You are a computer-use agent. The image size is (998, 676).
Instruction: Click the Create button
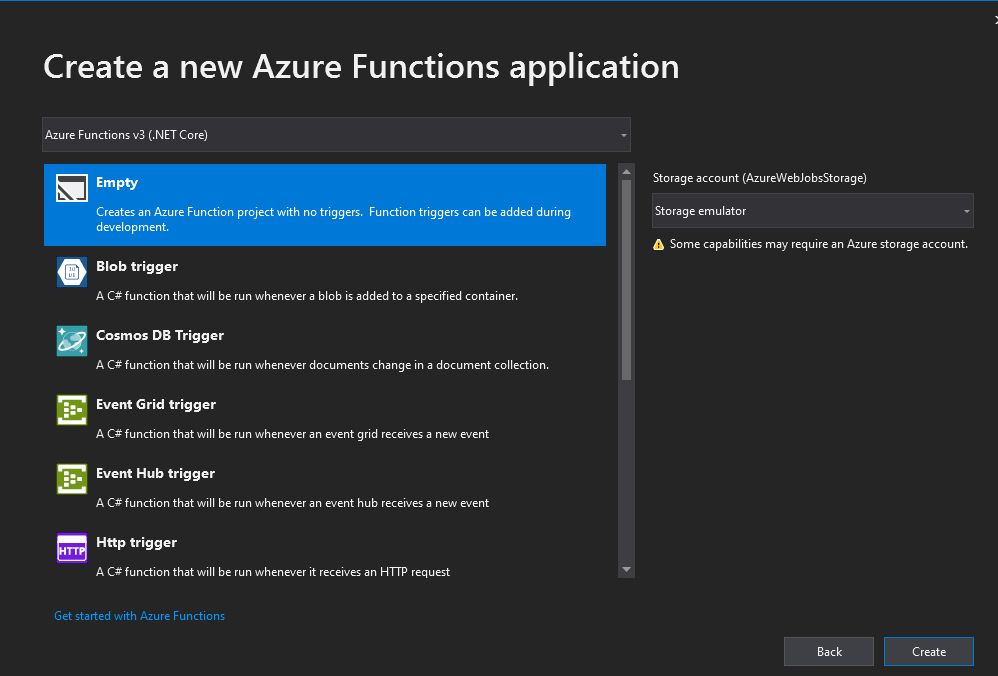[928, 651]
